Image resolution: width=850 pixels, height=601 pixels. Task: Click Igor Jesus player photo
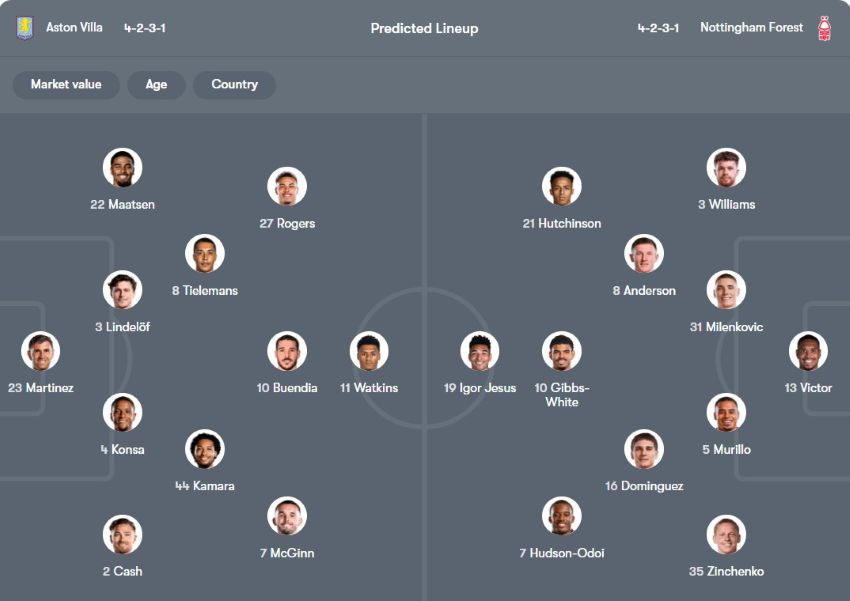click(x=480, y=352)
